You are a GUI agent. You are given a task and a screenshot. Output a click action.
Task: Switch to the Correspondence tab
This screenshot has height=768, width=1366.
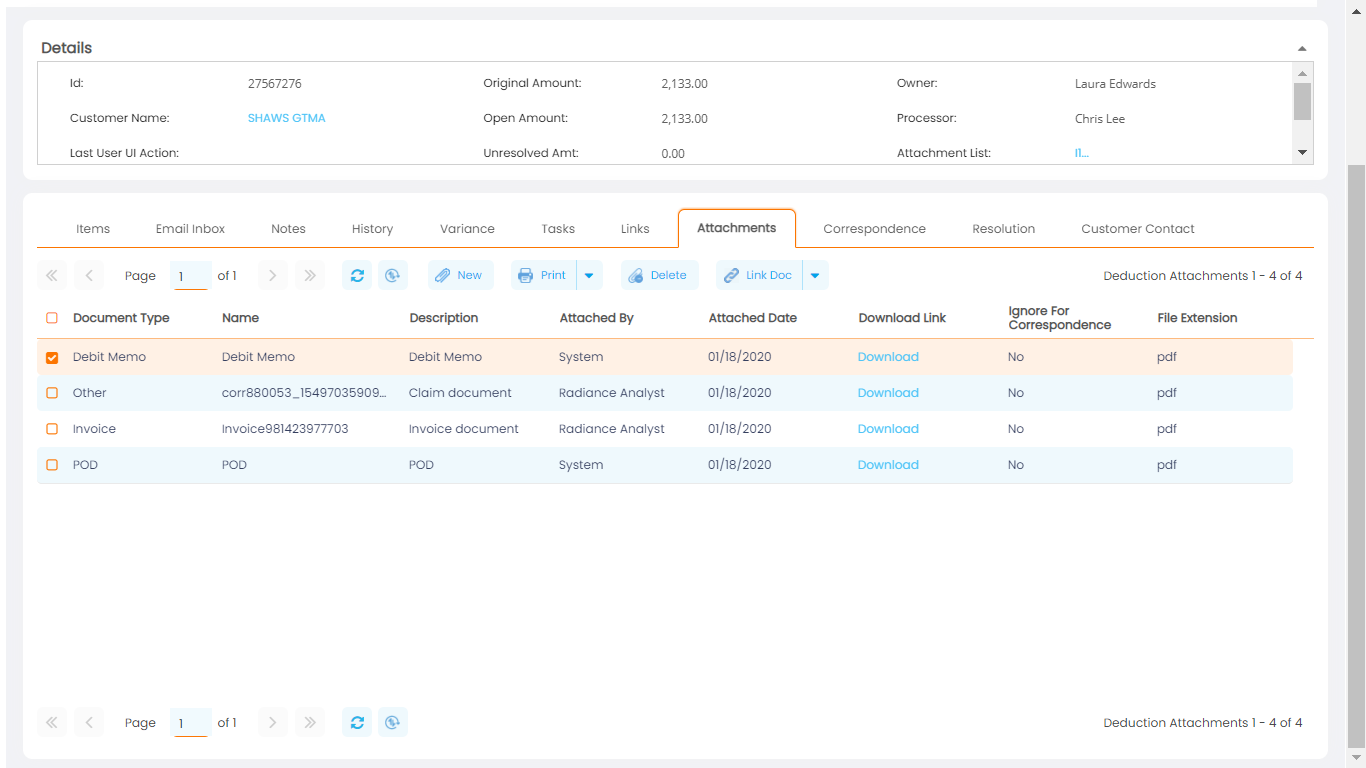point(874,228)
